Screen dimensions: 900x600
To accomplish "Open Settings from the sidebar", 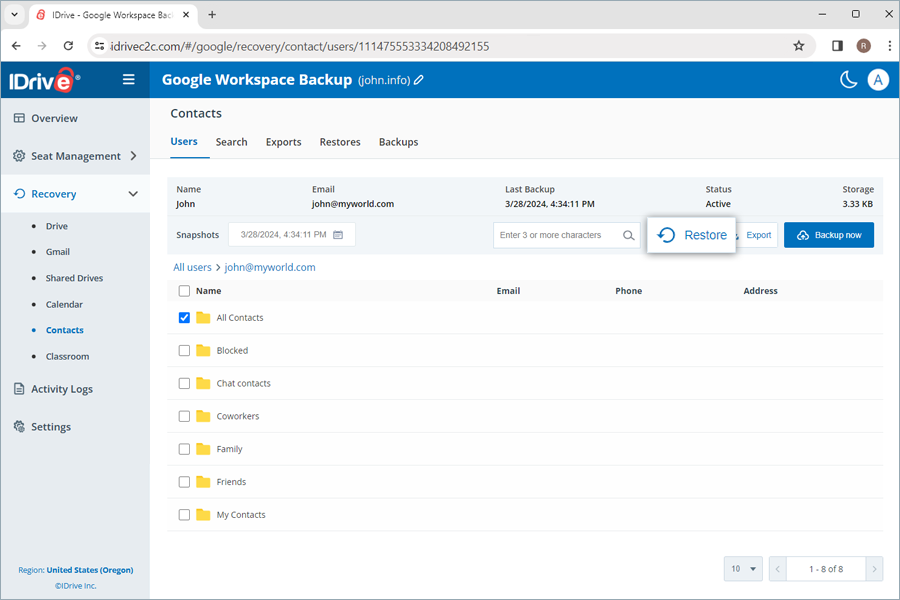I will [x=51, y=427].
